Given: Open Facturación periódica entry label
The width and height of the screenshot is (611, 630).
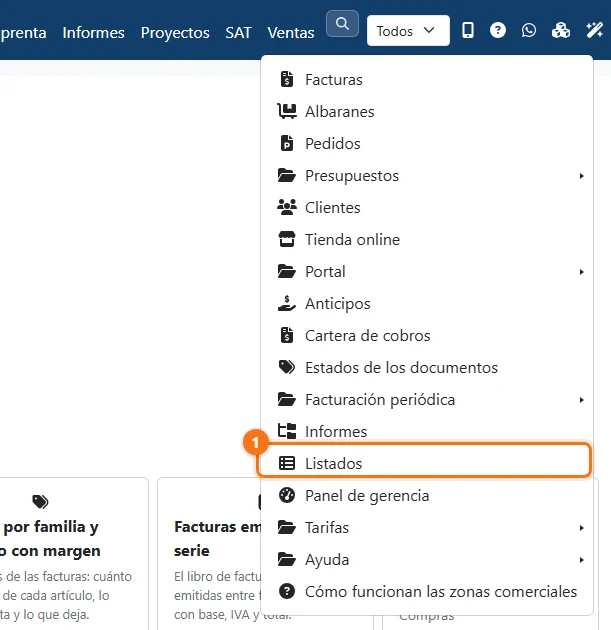Looking at the screenshot, I should pos(380,400).
